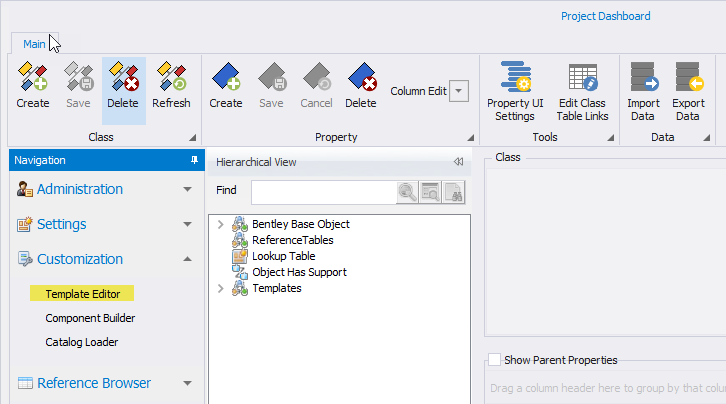Open the Component Builder item
The image size is (726, 404).
[90, 318]
